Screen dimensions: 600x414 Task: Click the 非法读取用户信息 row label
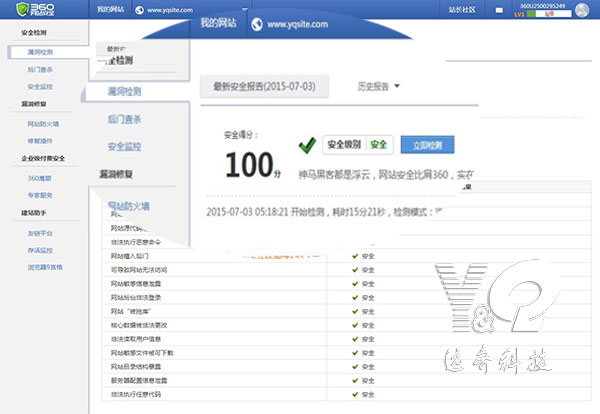point(136,339)
